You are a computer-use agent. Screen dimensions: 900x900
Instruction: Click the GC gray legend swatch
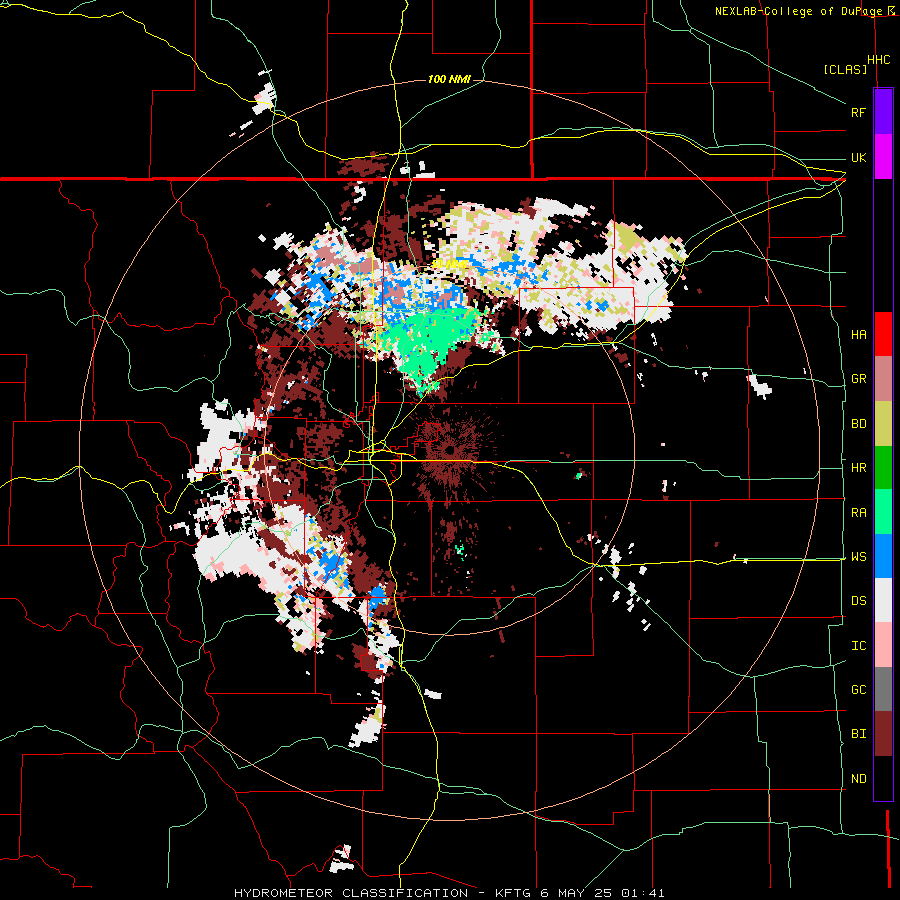tap(883, 689)
